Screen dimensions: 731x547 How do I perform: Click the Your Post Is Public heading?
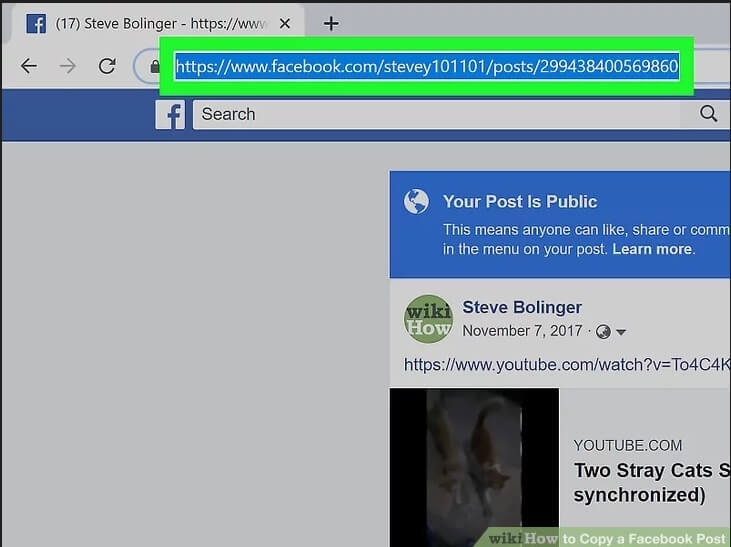coord(520,201)
